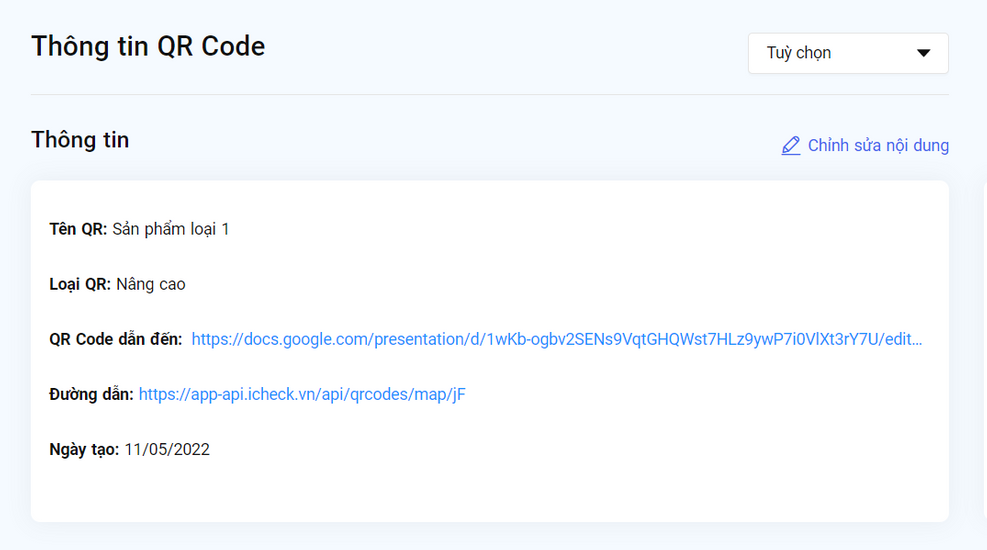987x550 pixels.
Task: Click the "Ngày tạo:" label
Action: pos(84,449)
